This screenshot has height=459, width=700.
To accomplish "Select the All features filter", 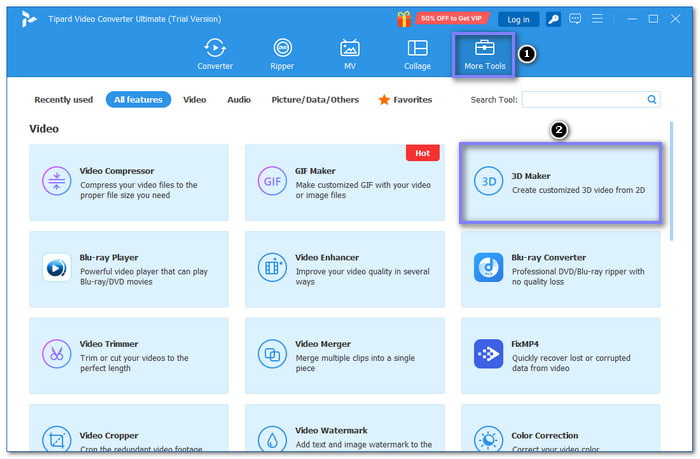I will 138,100.
